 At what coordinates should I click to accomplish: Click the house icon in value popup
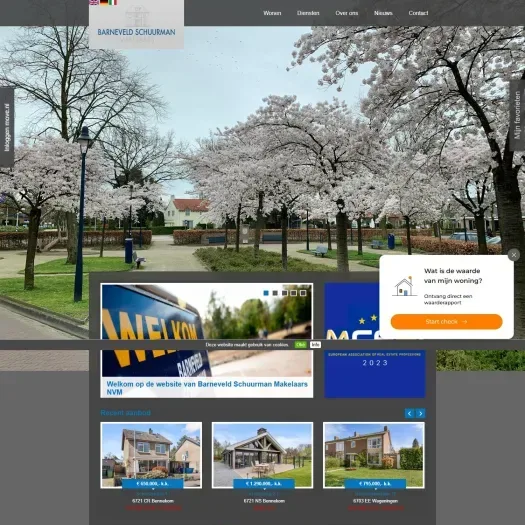pyautogui.click(x=404, y=287)
